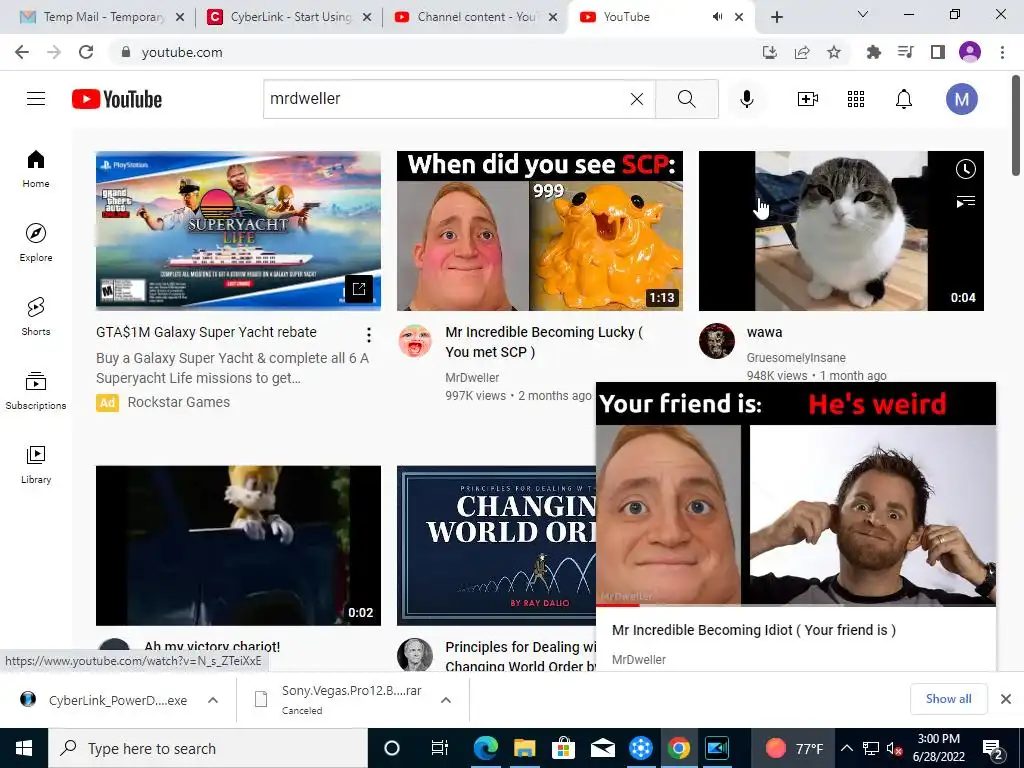Viewport: 1024px width, 768px height.
Task: Open Library in the sidebar
Action: coord(36,464)
